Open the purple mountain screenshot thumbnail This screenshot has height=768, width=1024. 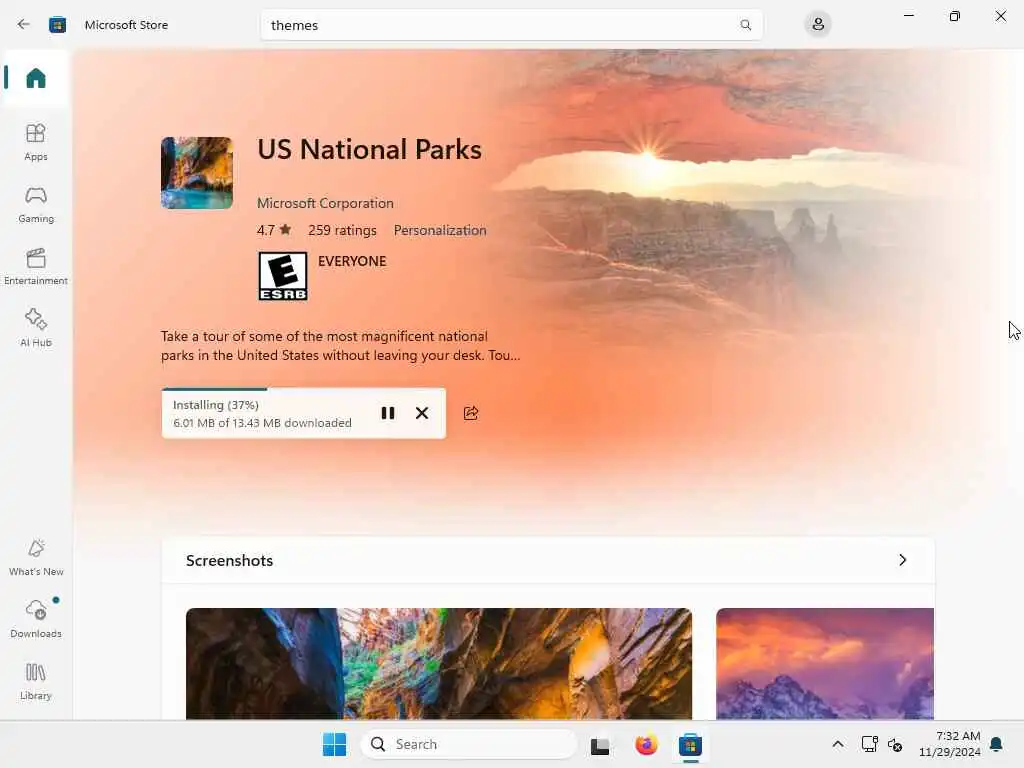[x=825, y=664]
